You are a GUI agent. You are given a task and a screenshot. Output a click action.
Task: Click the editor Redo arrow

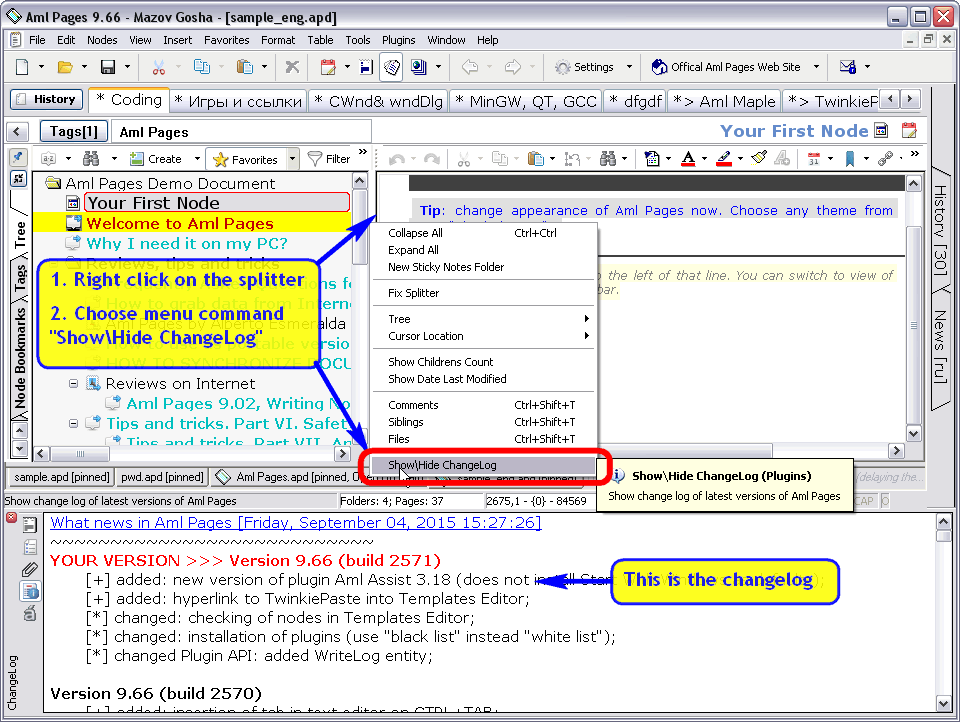tap(432, 159)
